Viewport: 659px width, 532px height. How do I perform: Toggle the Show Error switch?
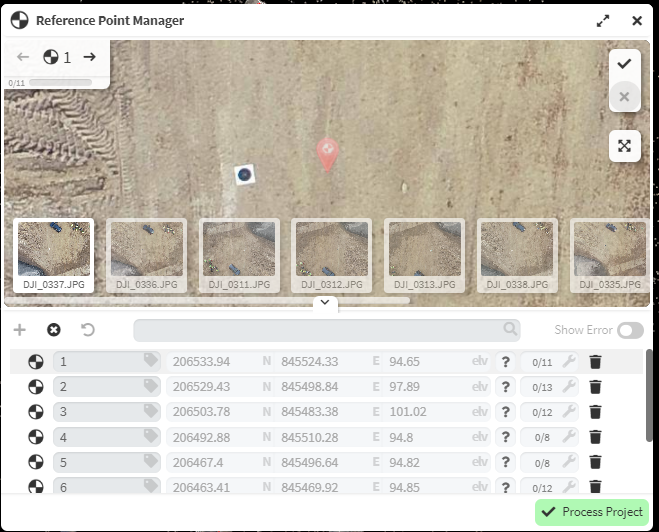[x=630, y=330]
